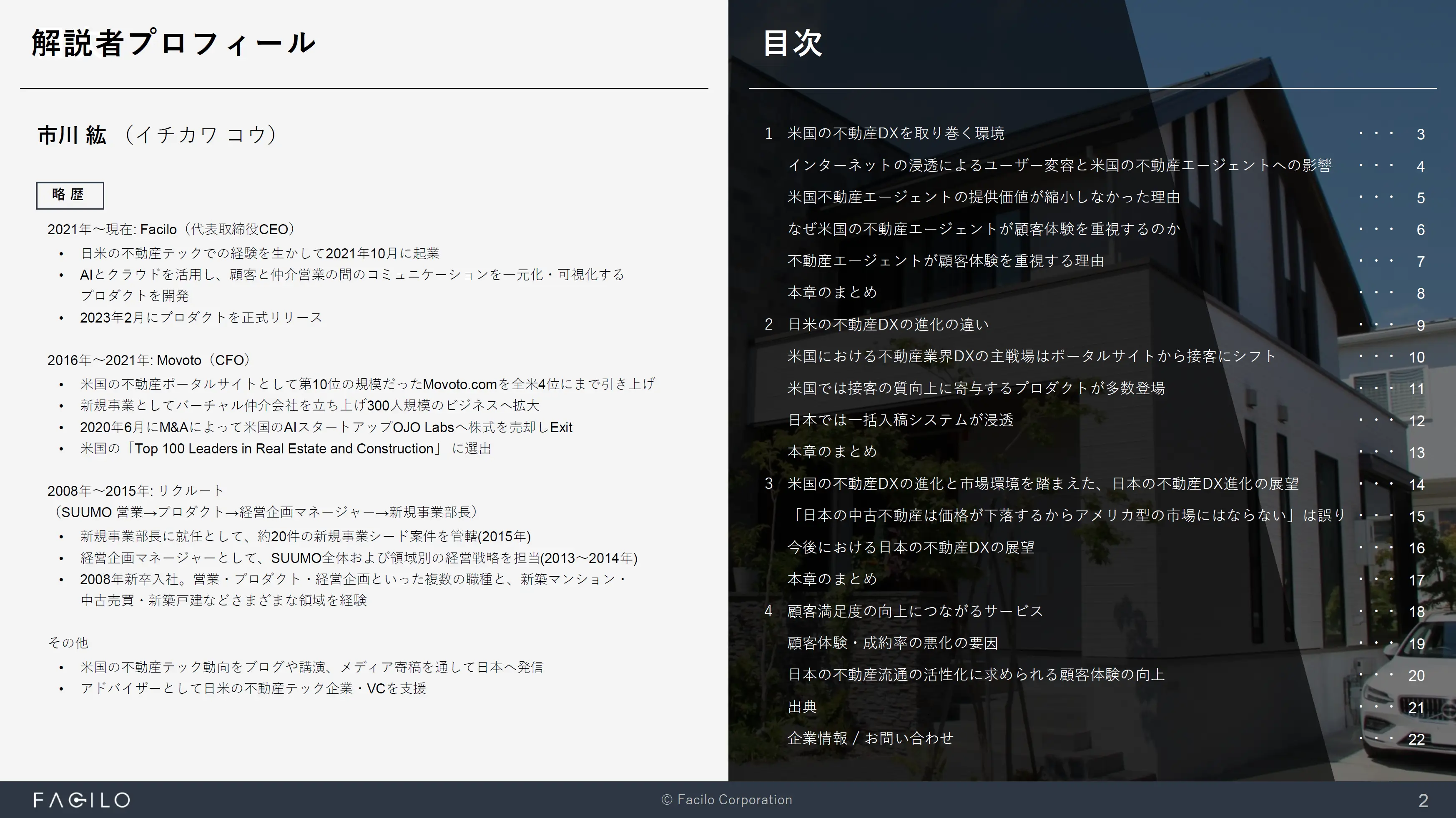Open 米国では接客の質向上に寄与するプロダクトが多数登場 entry
Viewport: 1456px width, 818px height.
coord(976,388)
